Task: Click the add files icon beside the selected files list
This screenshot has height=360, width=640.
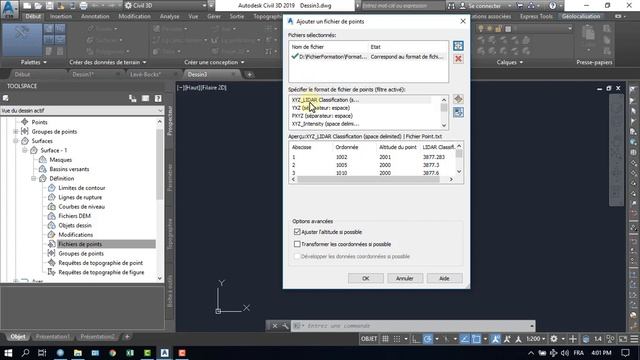Action: pyautogui.click(x=458, y=46)
